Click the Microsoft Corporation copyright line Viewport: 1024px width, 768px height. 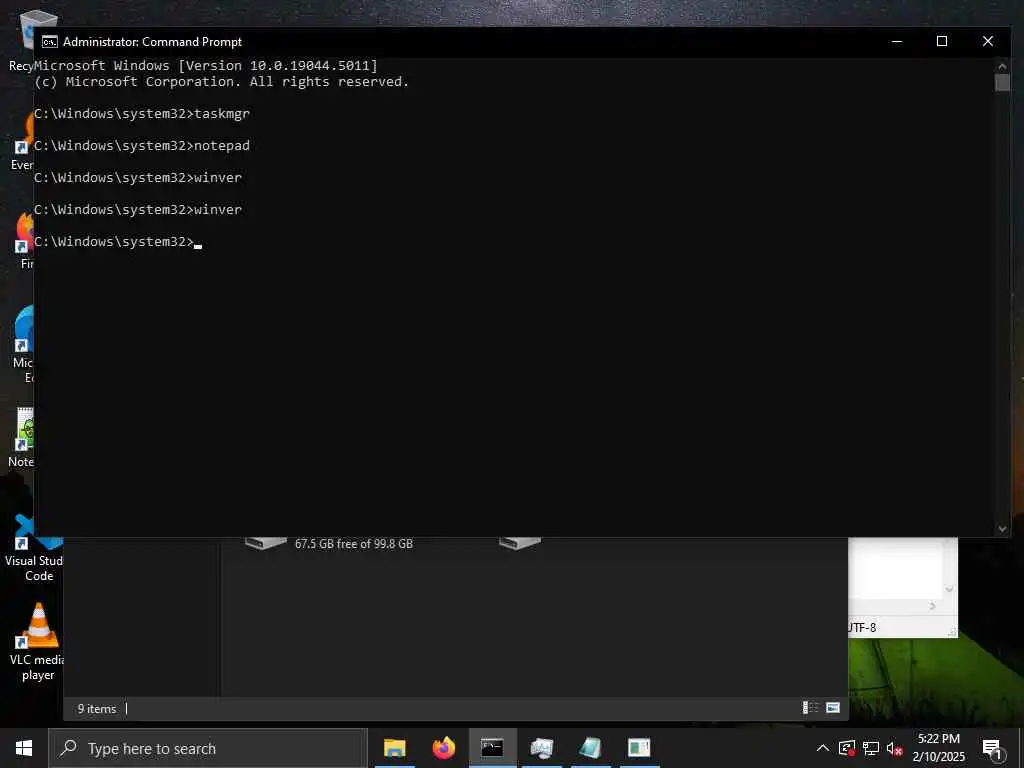click(221, 82)
